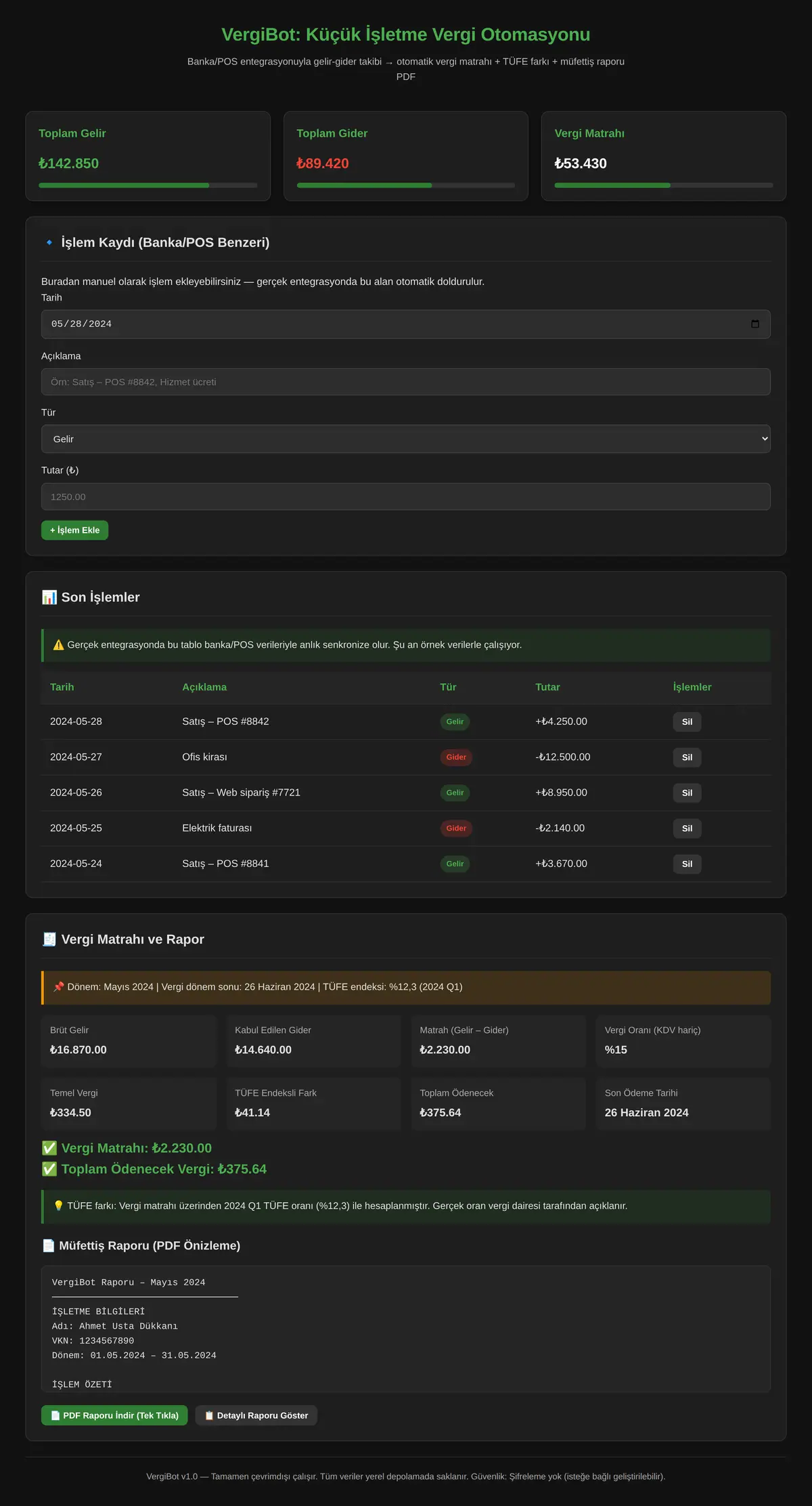Focus the Açıklama text field
The height and width of the screenshot is (1506, 812).
coord(406,382)
